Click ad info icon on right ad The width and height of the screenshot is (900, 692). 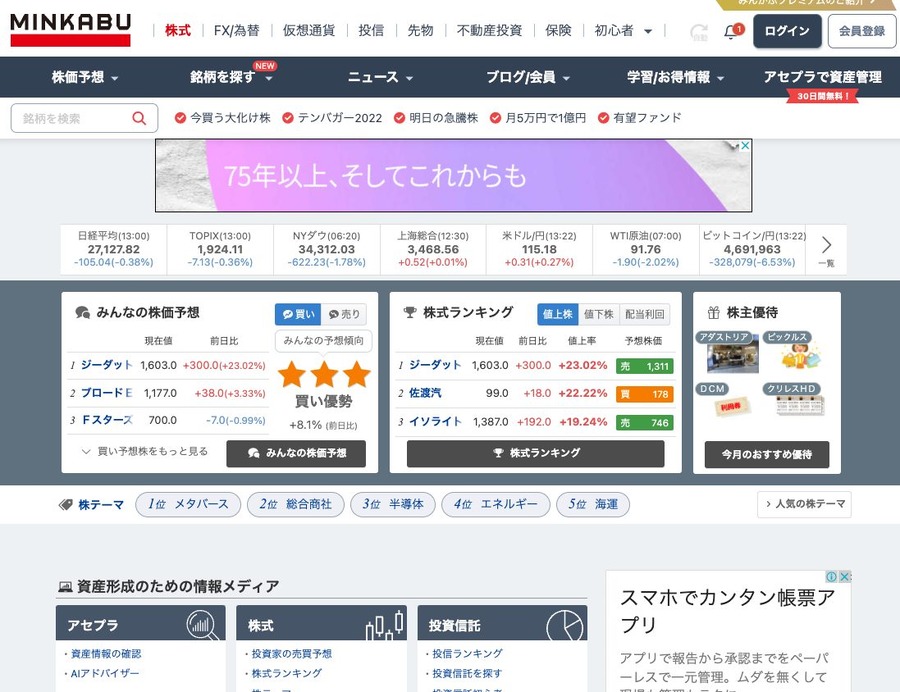[x=831, y=577]
